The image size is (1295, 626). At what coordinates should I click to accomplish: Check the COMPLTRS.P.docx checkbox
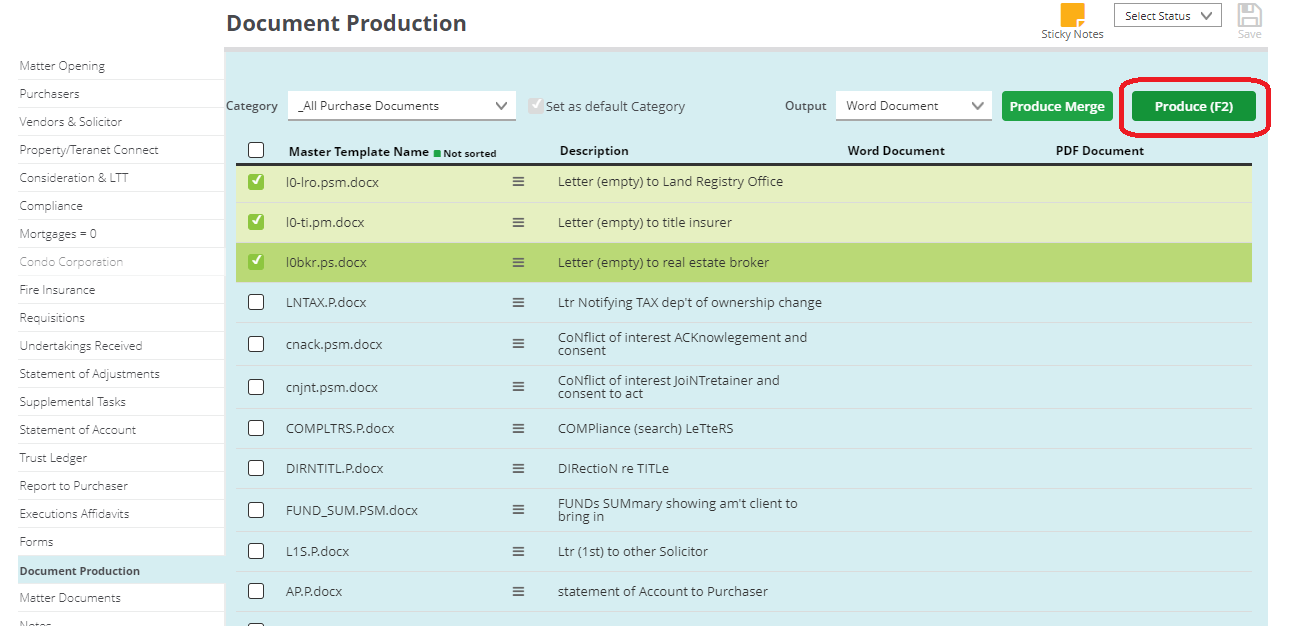pyautogui.click(x=256, y=428)
